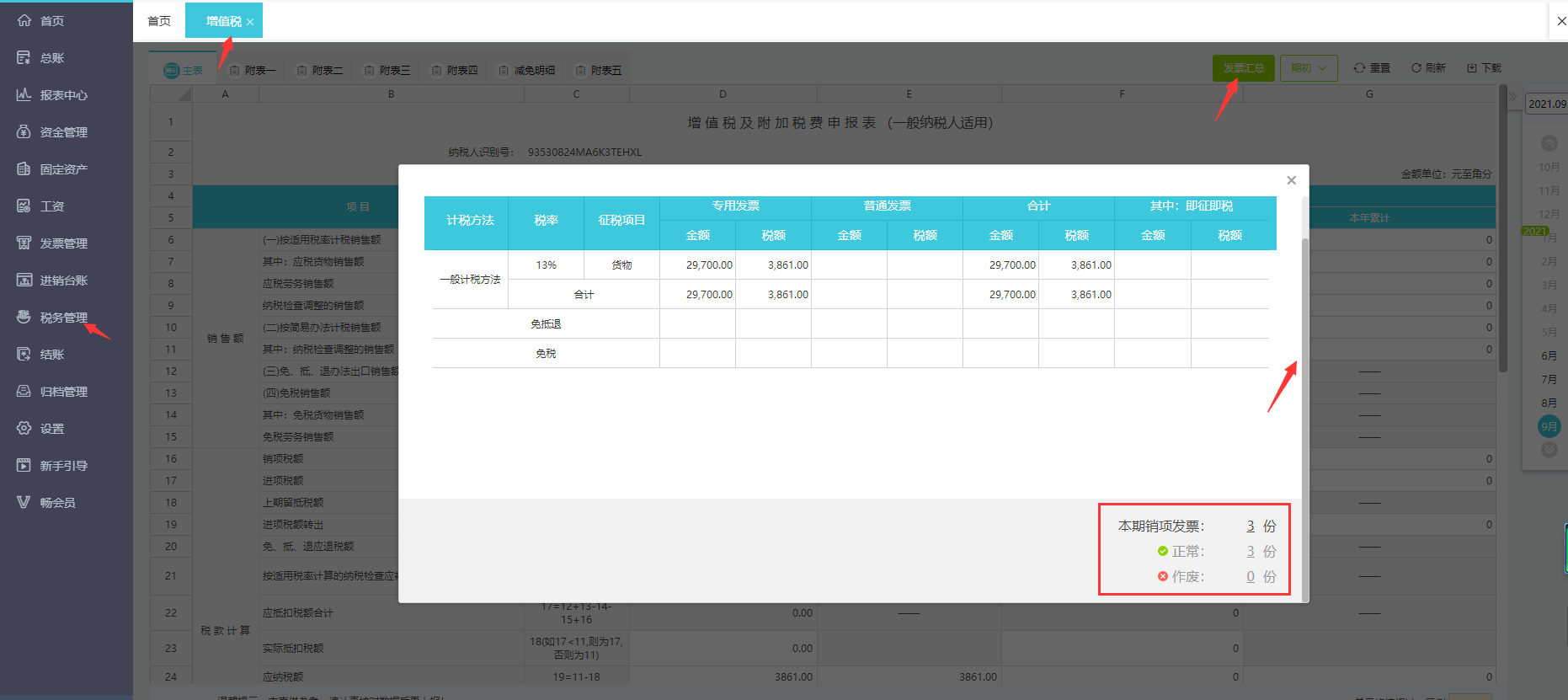Switch to 附表五 sheet tab
Image resolution: width=1568 pixels, height=700 pixels.
tap(599, 71)
